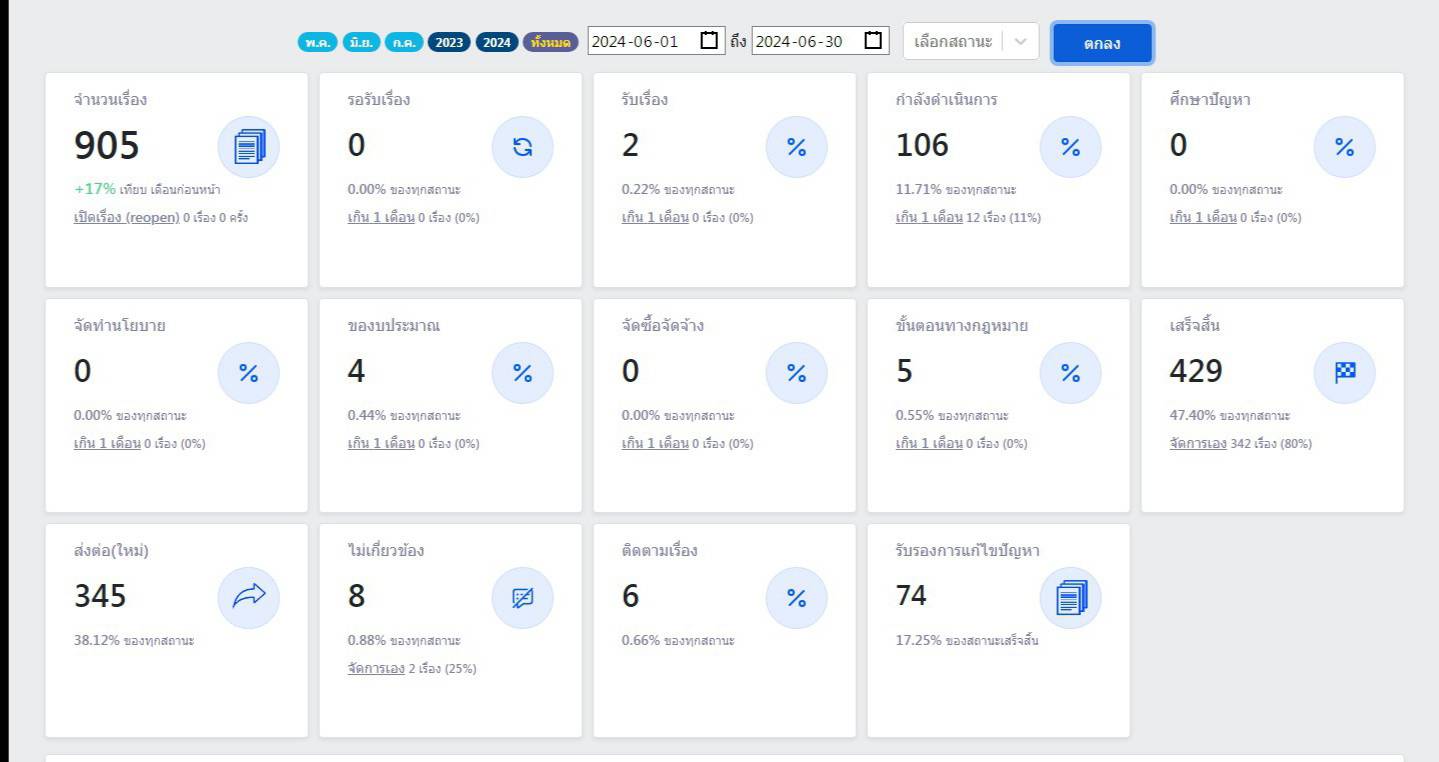Choose the 2023 year filter
The image size is (1439, 762).
pos(449,42)
